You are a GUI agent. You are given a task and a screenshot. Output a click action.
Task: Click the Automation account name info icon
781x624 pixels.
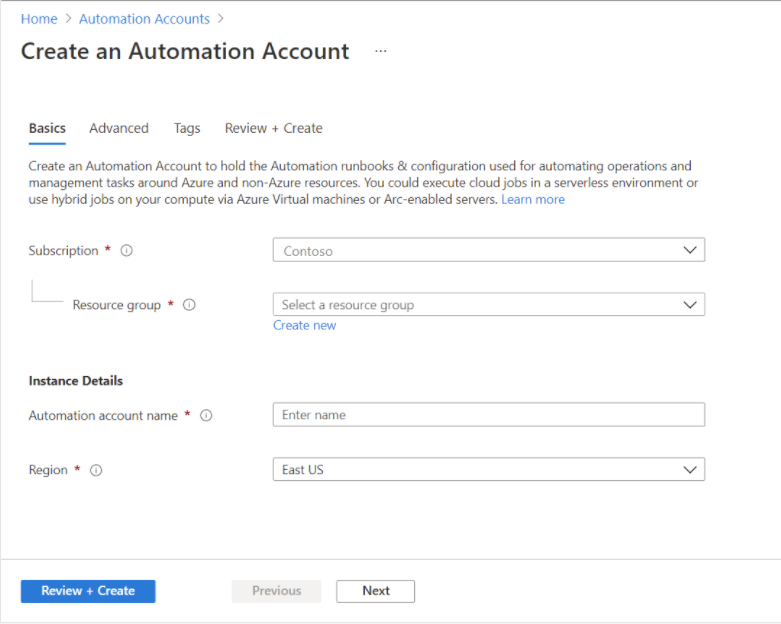point(206,416)
